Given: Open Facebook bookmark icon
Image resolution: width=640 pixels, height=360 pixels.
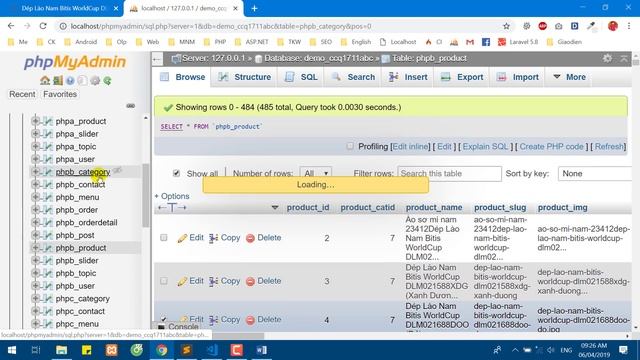Looking at the screenshot, I should [x=486, y=42].
